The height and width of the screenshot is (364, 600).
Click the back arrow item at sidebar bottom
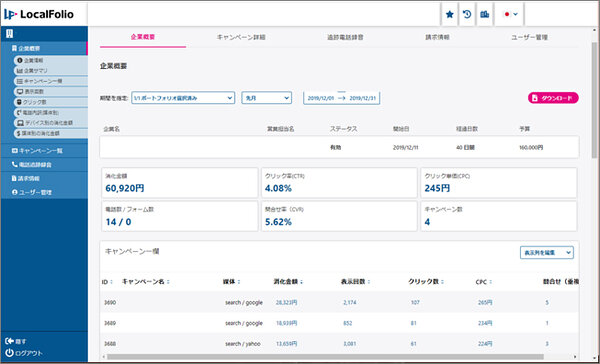pyautogui.click(x=16, y=341)
